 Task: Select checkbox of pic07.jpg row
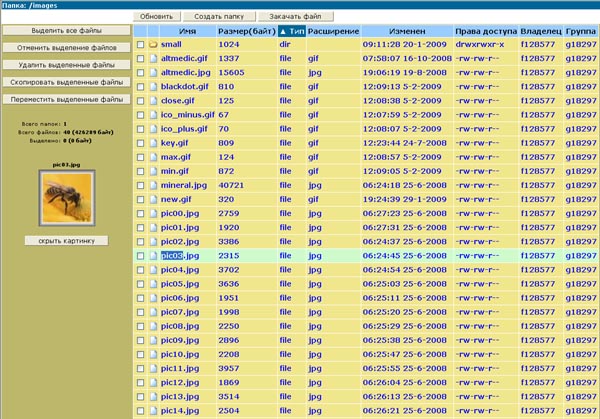(x=140, y=312)
